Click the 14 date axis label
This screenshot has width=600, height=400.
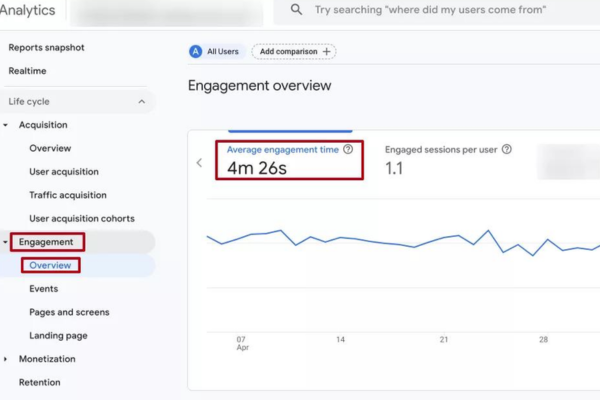[341, 340]
